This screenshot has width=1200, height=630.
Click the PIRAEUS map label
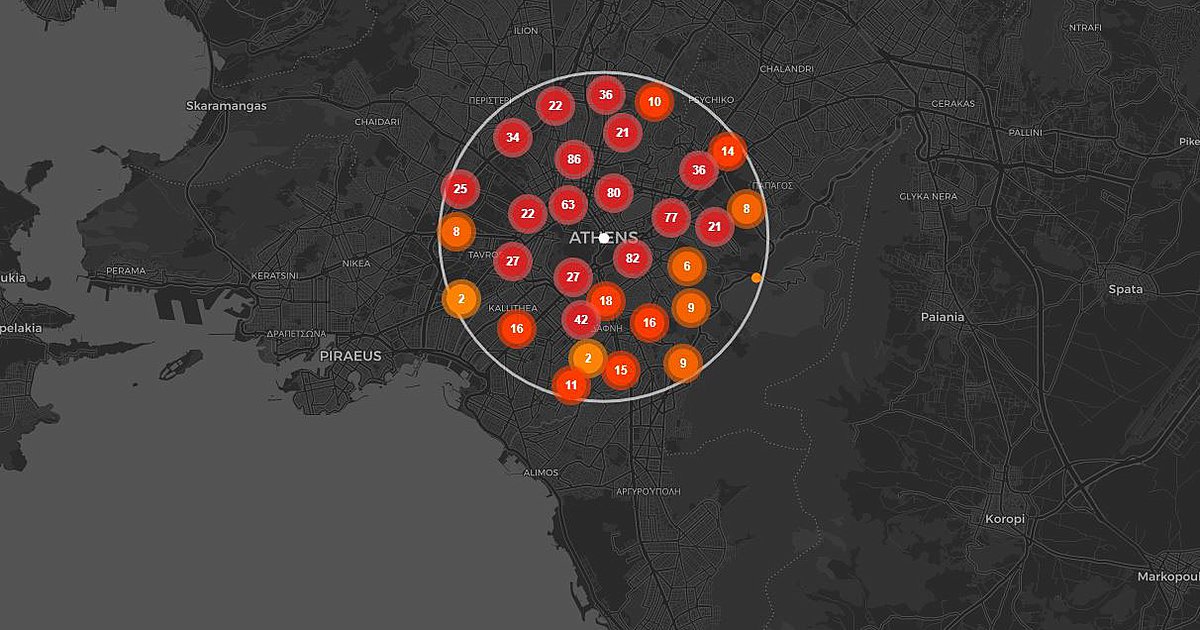350,356
